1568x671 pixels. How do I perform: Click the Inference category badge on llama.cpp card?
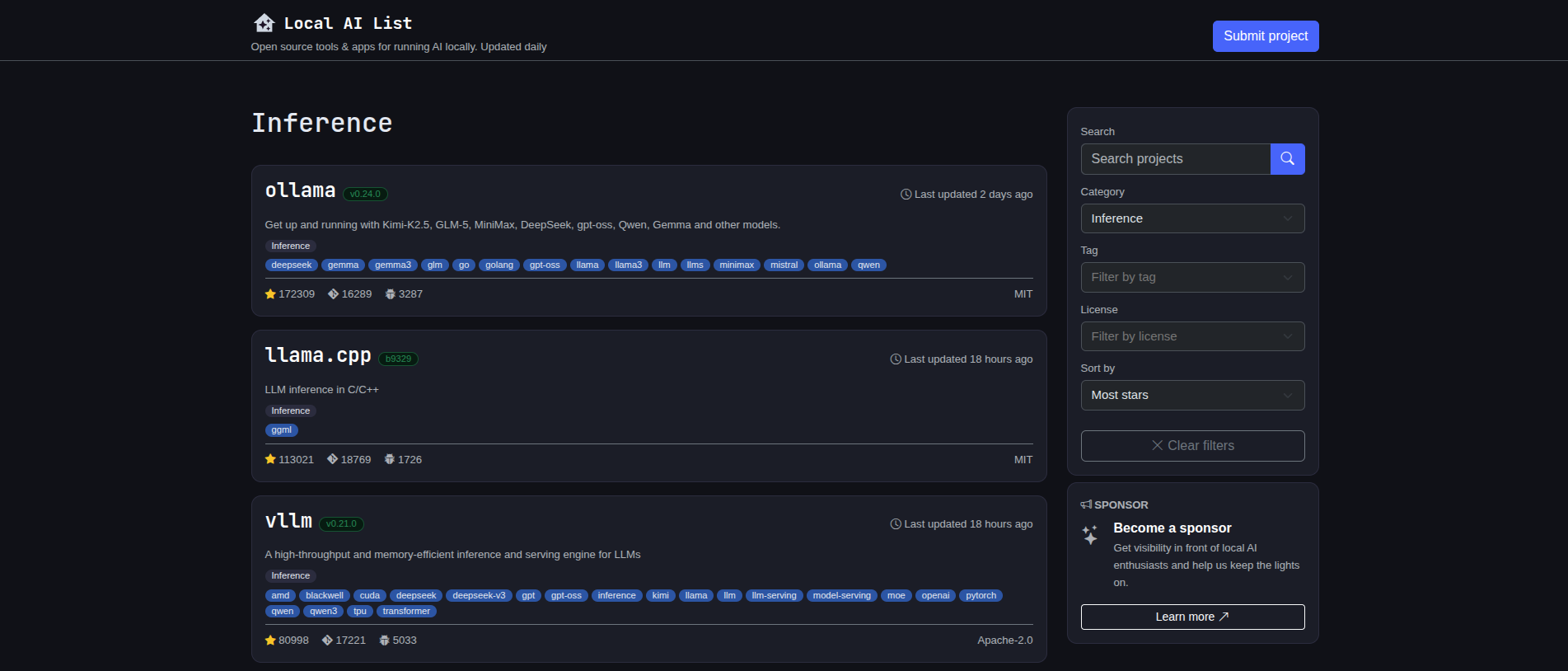(291, 411)
